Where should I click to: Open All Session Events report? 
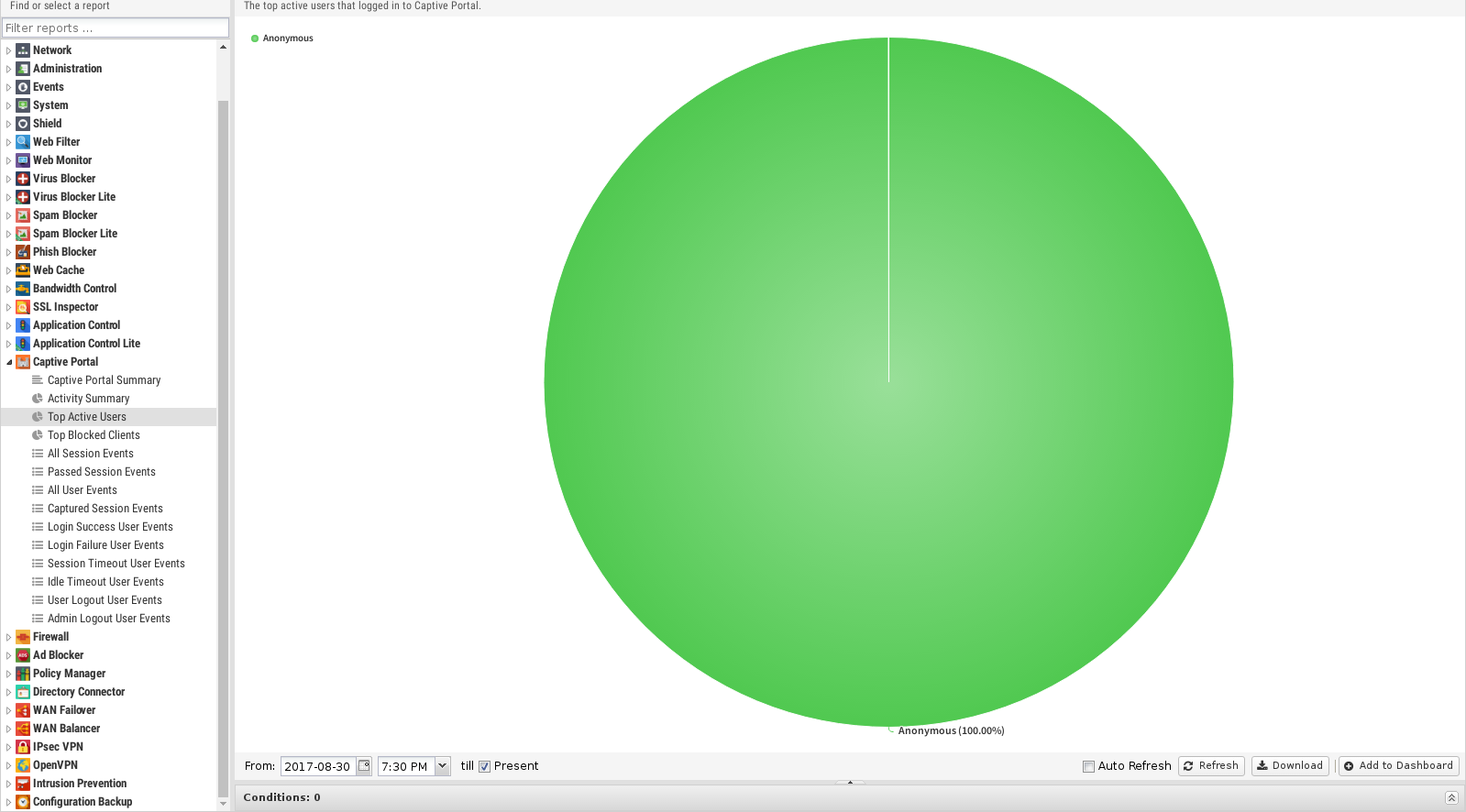[91, 454]
